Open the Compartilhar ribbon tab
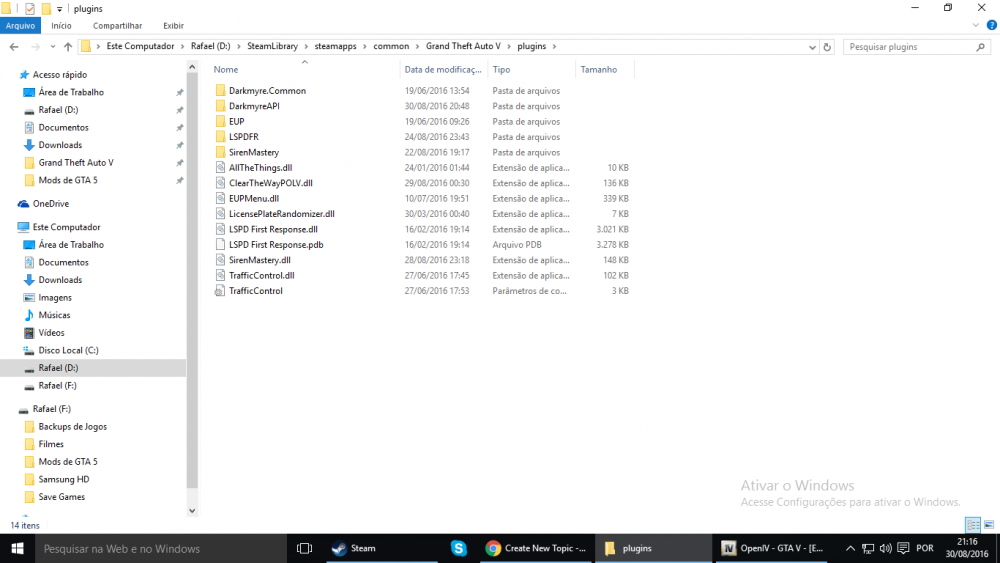 [x=117, y=26]
